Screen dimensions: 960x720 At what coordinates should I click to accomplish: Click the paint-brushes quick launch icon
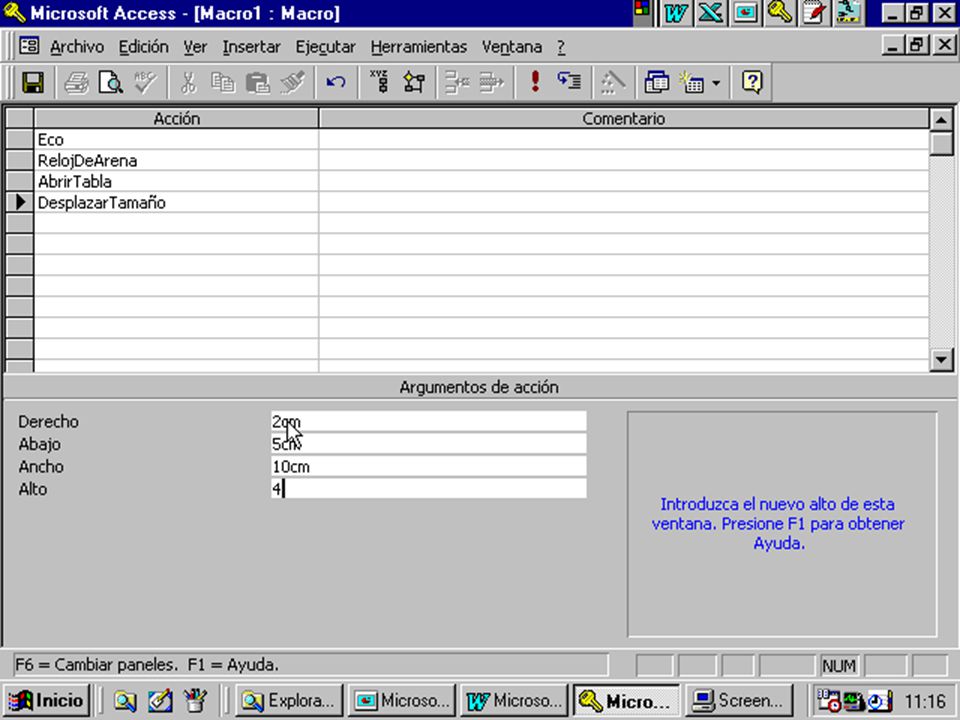click(x=195, y=701)
